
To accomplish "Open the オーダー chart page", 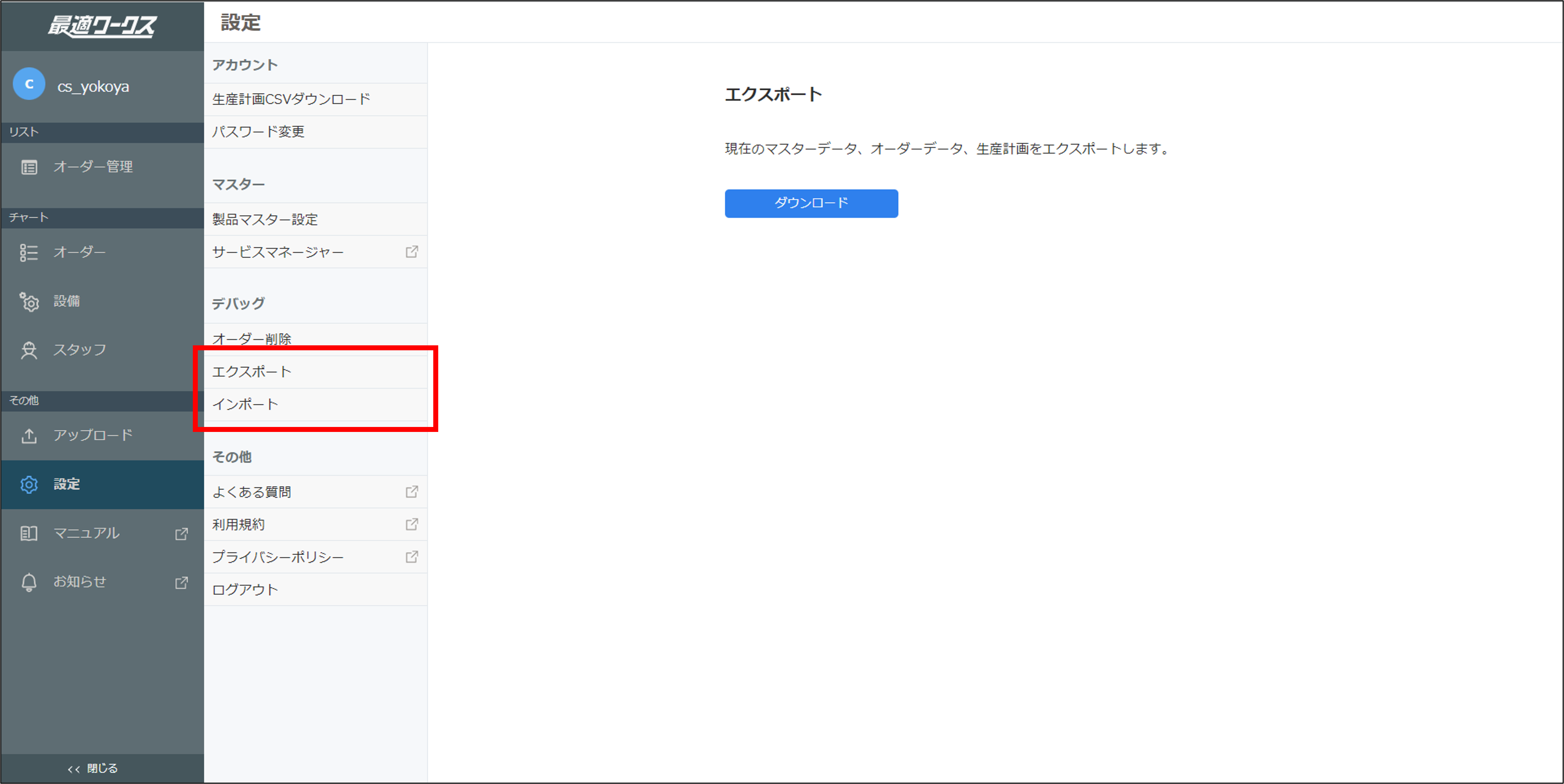I will point(102,252).
